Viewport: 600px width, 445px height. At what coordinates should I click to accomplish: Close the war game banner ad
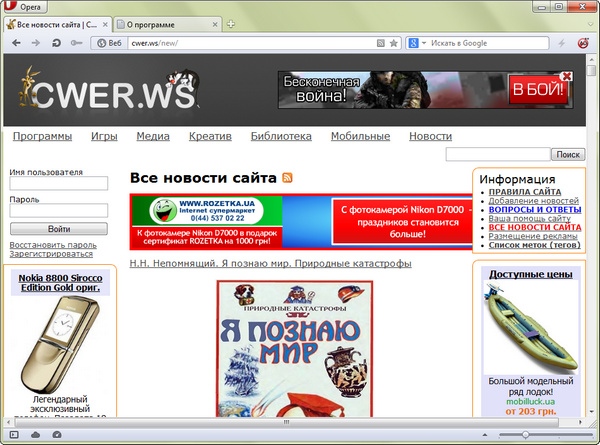click(x=566, y=75)
